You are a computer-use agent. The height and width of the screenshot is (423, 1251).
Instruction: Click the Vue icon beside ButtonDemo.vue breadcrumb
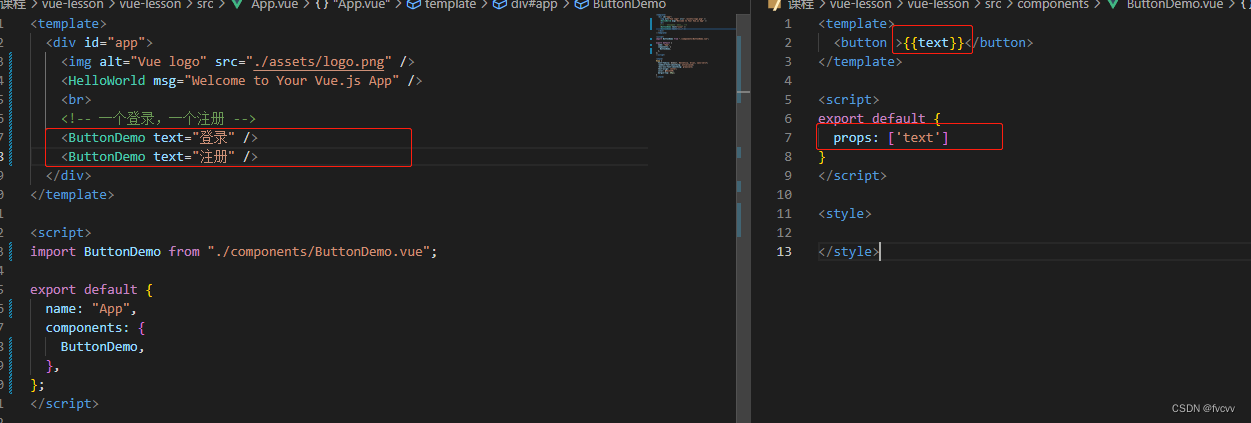pos(1112,4)
